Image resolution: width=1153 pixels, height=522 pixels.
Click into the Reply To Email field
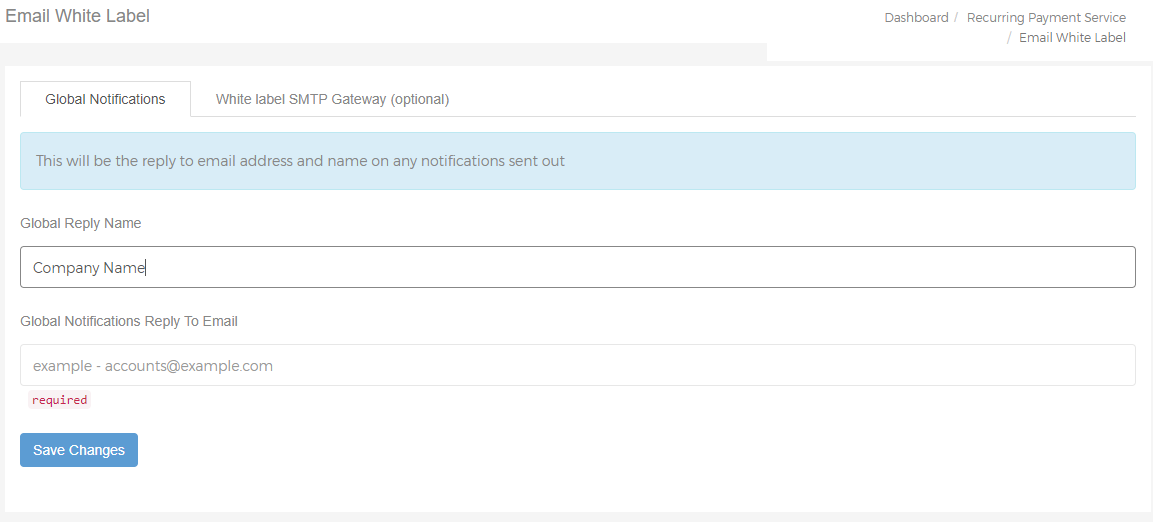pos(577,365)
